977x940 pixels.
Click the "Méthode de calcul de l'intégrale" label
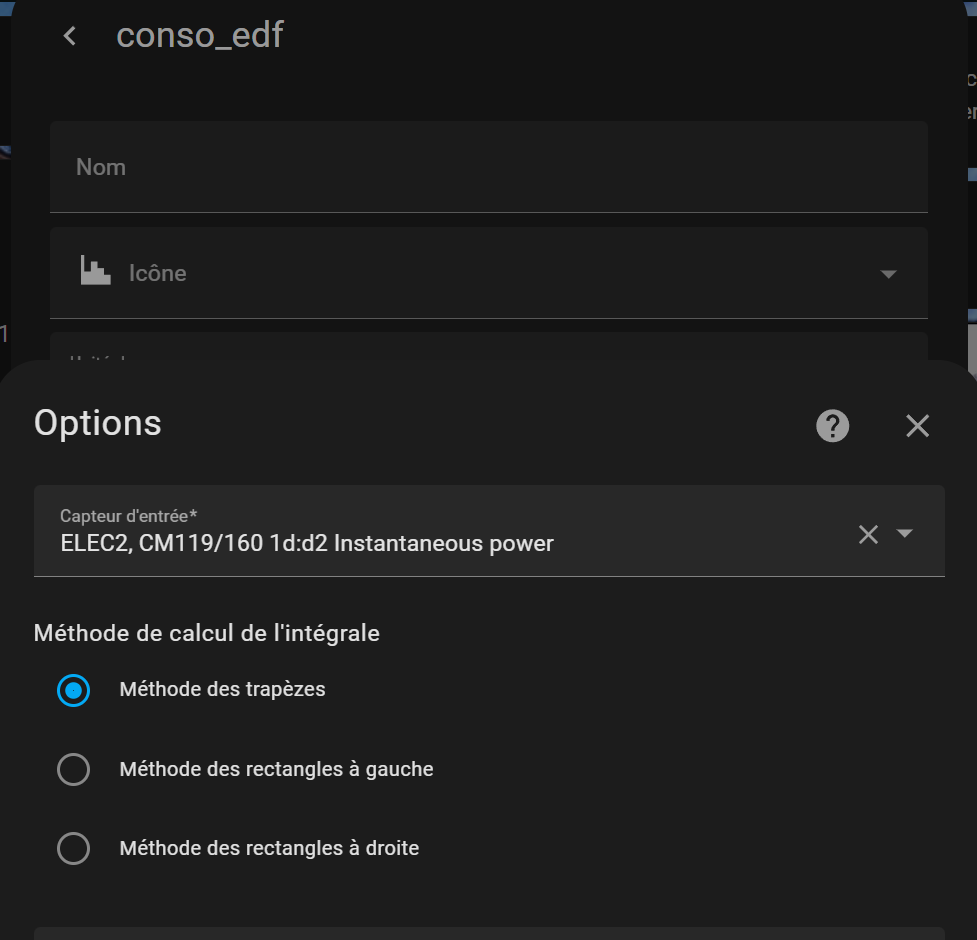tap(207, 633)
